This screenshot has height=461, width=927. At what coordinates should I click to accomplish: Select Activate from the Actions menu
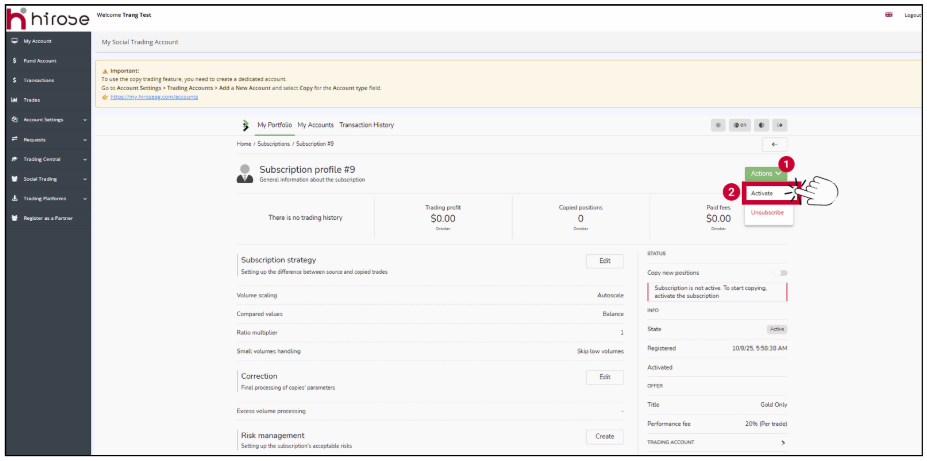pyautogui.click(x=762, y=193)
